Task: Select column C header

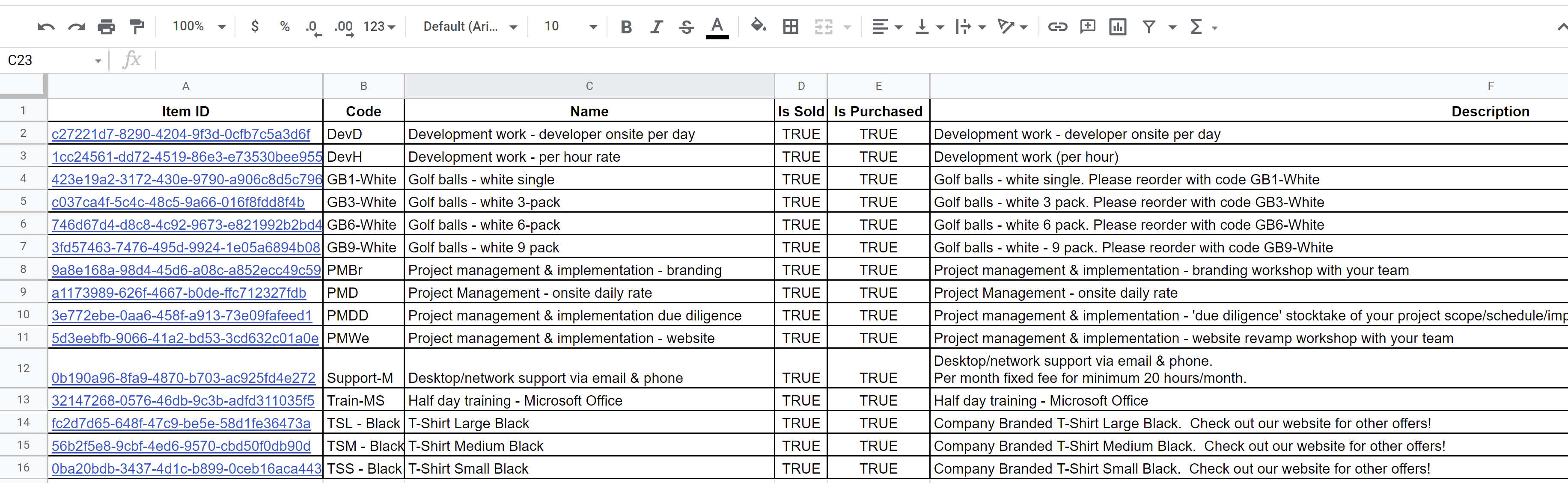Action: [589, 86]
